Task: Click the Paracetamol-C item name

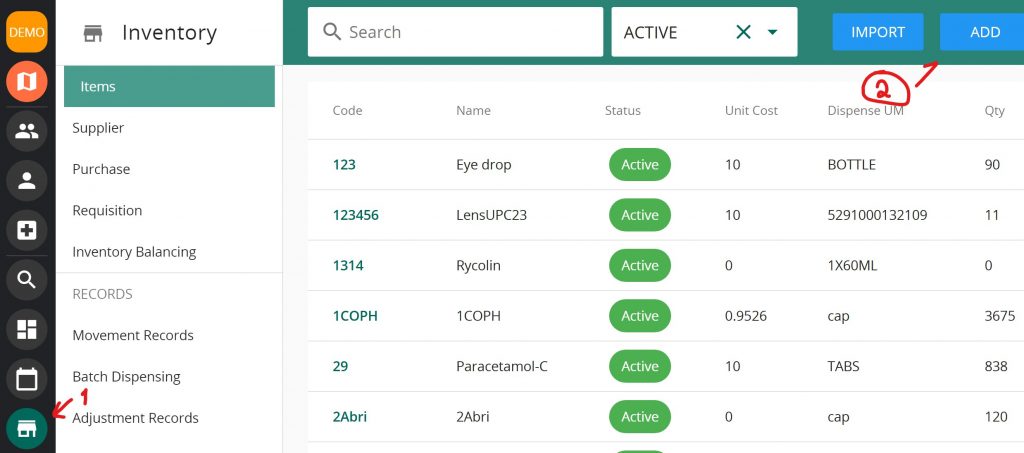Action: pos(502,366)
